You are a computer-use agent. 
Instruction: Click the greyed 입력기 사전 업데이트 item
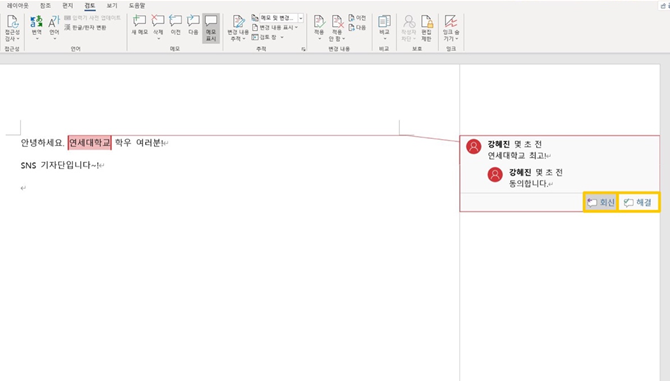pos(92,18)
